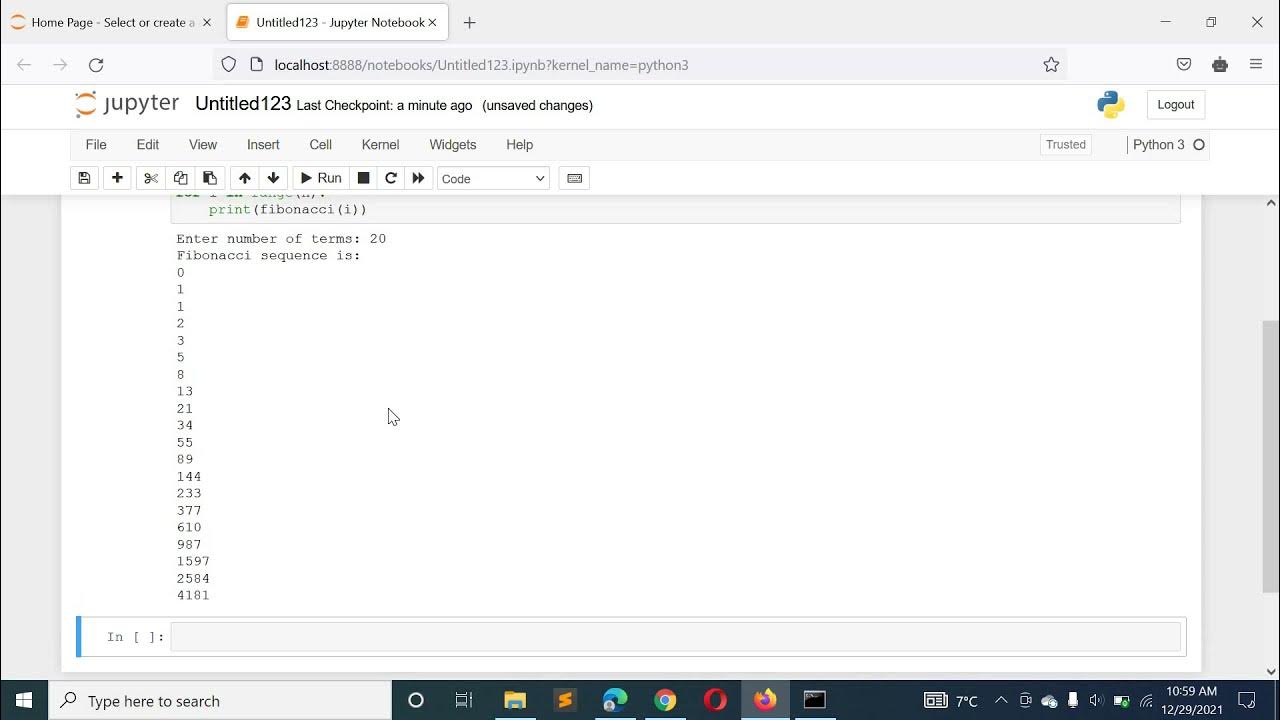This screenshot has width=1280, height=720.
Task: Open the Insert menu
Action: (263, 145)
